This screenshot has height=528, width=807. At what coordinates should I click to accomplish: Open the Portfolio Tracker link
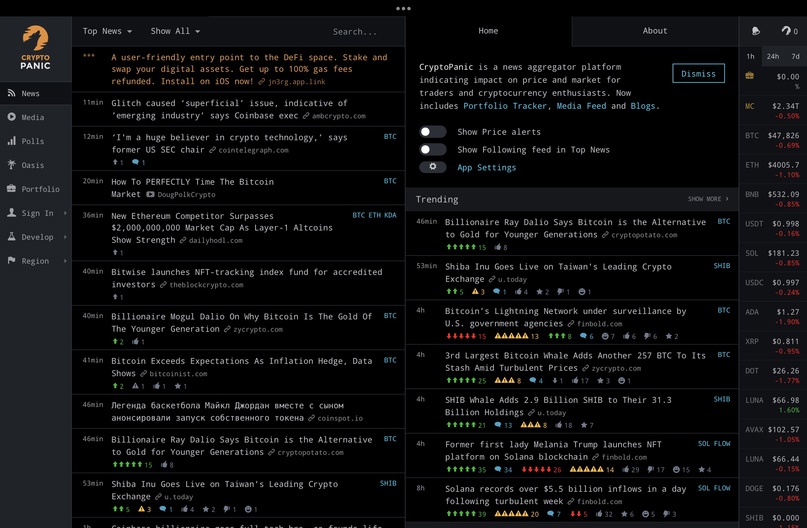tap(505, 105)
